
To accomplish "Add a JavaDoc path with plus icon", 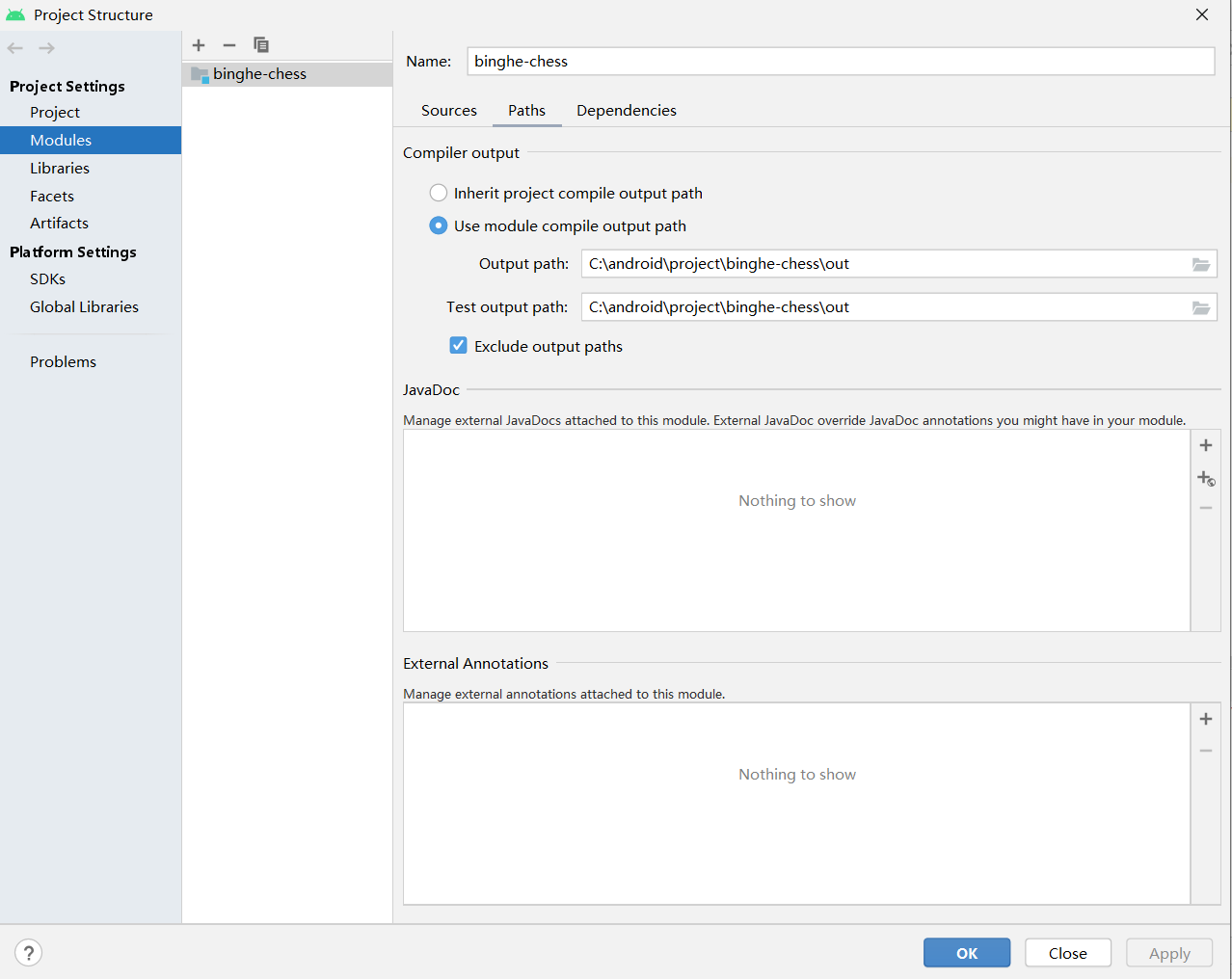I will (x=1206, y=445).
